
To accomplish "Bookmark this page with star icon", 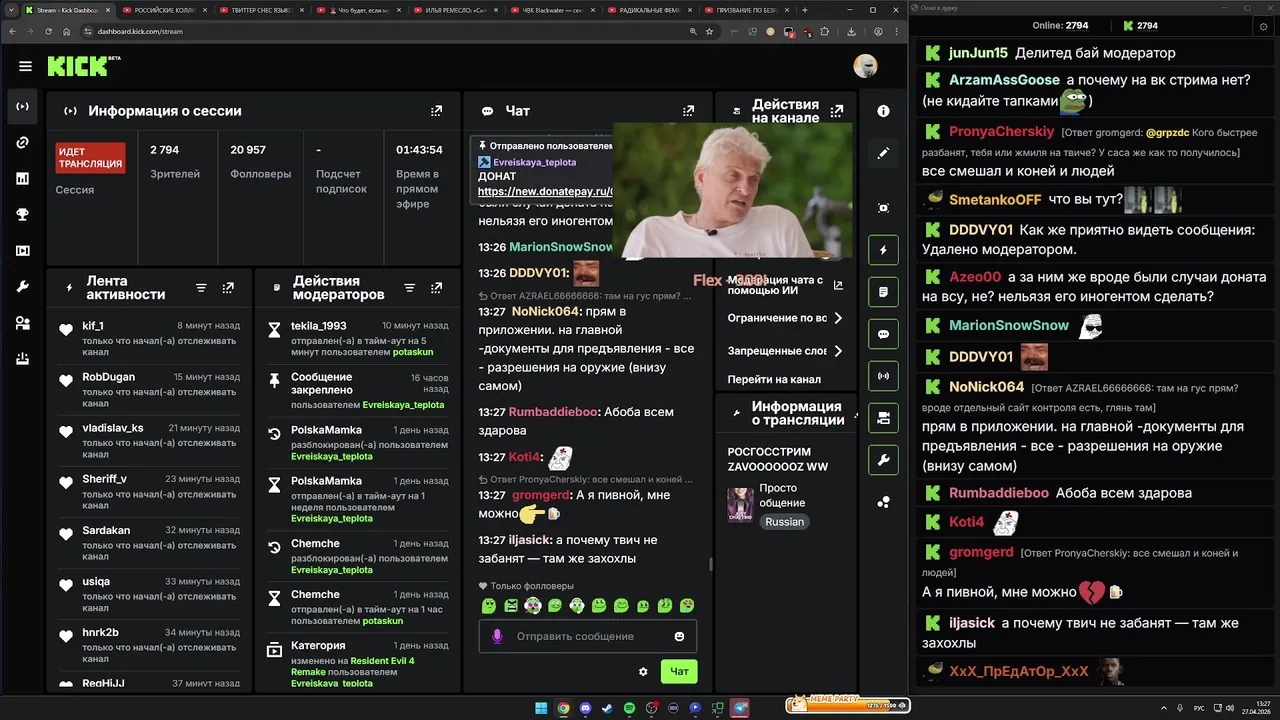I will (709, 31).
